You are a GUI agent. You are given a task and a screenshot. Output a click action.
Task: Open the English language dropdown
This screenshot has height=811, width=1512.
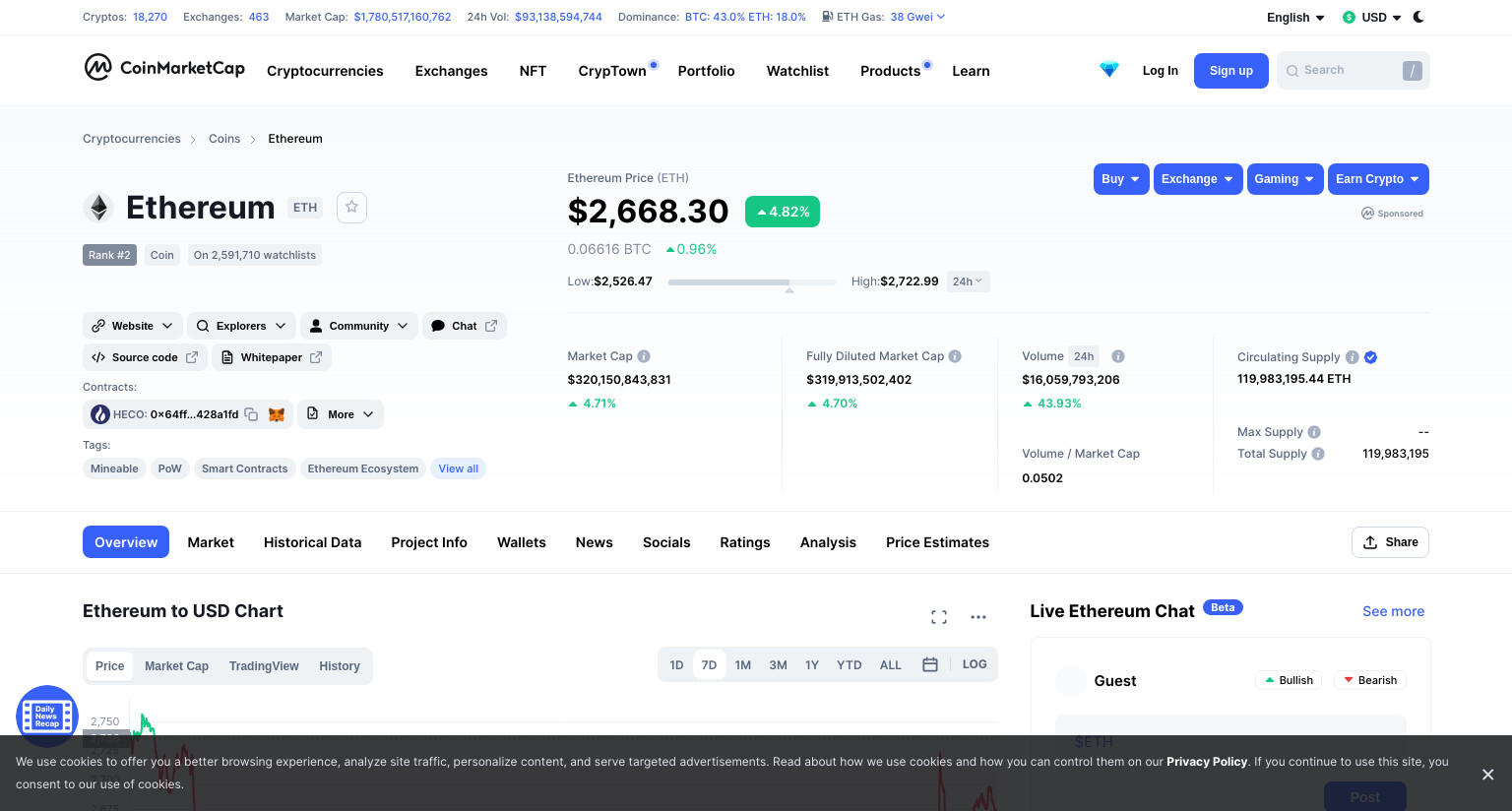click(1295, 18)
